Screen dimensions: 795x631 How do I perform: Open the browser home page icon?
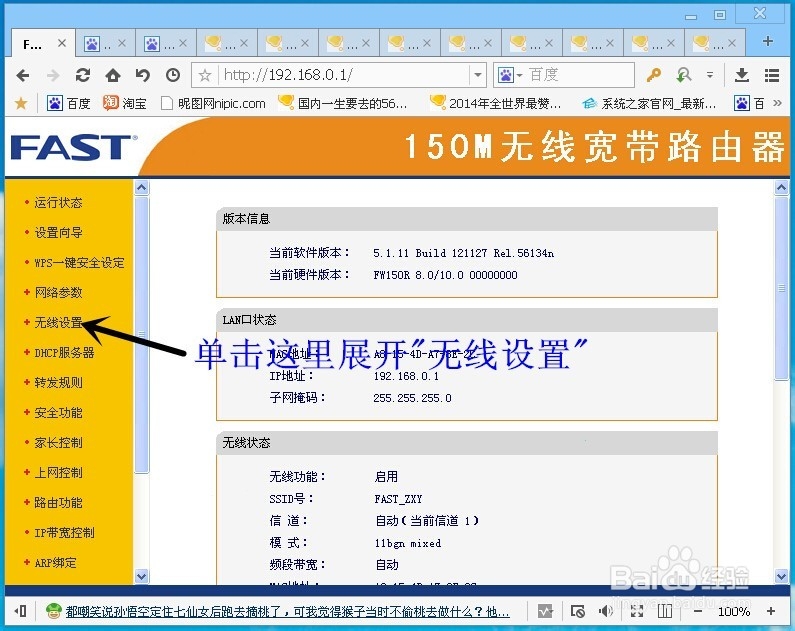113,76
